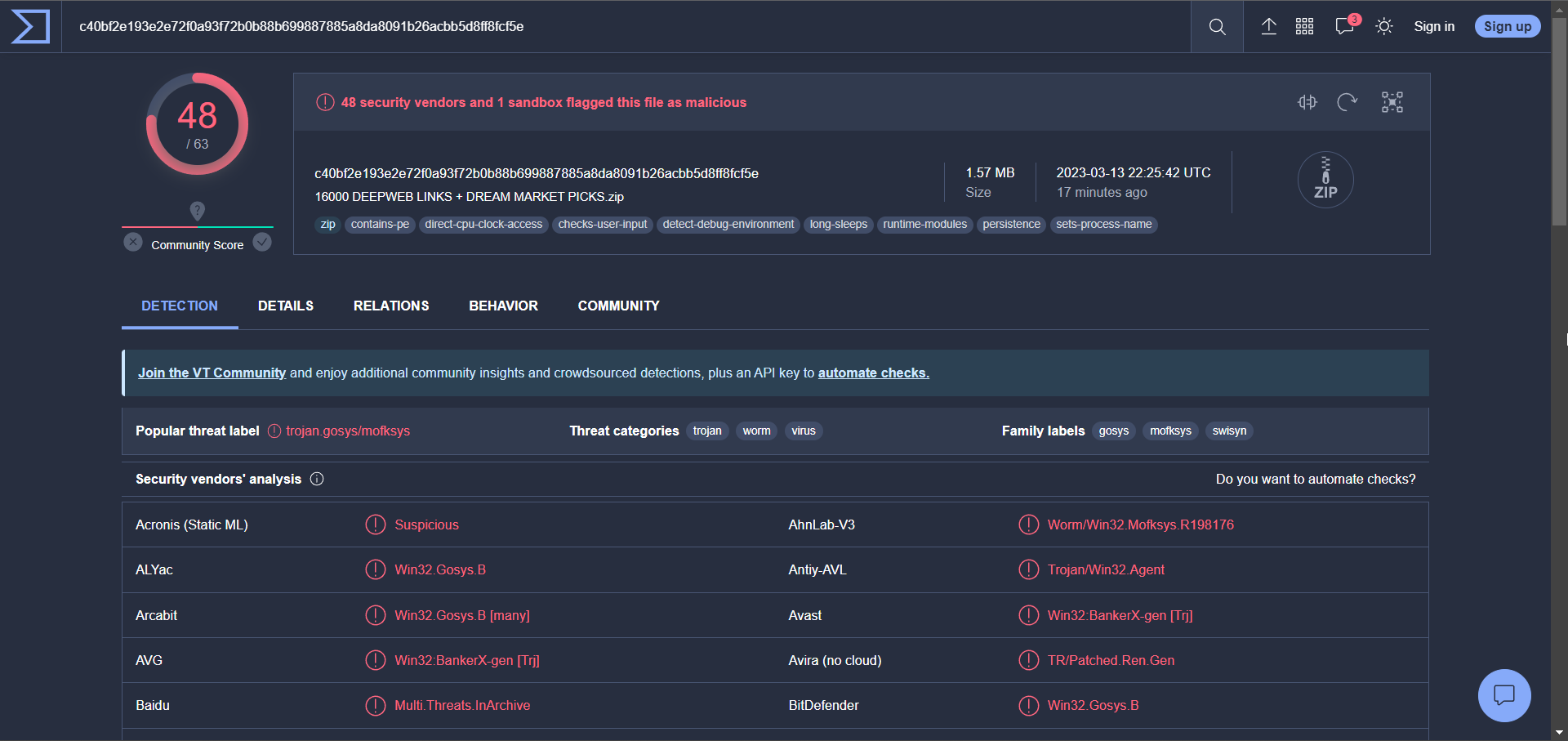Open the graph visualization icon
The width and height of the screenshot is (1568, 741).
click(x=1392, y=102)
